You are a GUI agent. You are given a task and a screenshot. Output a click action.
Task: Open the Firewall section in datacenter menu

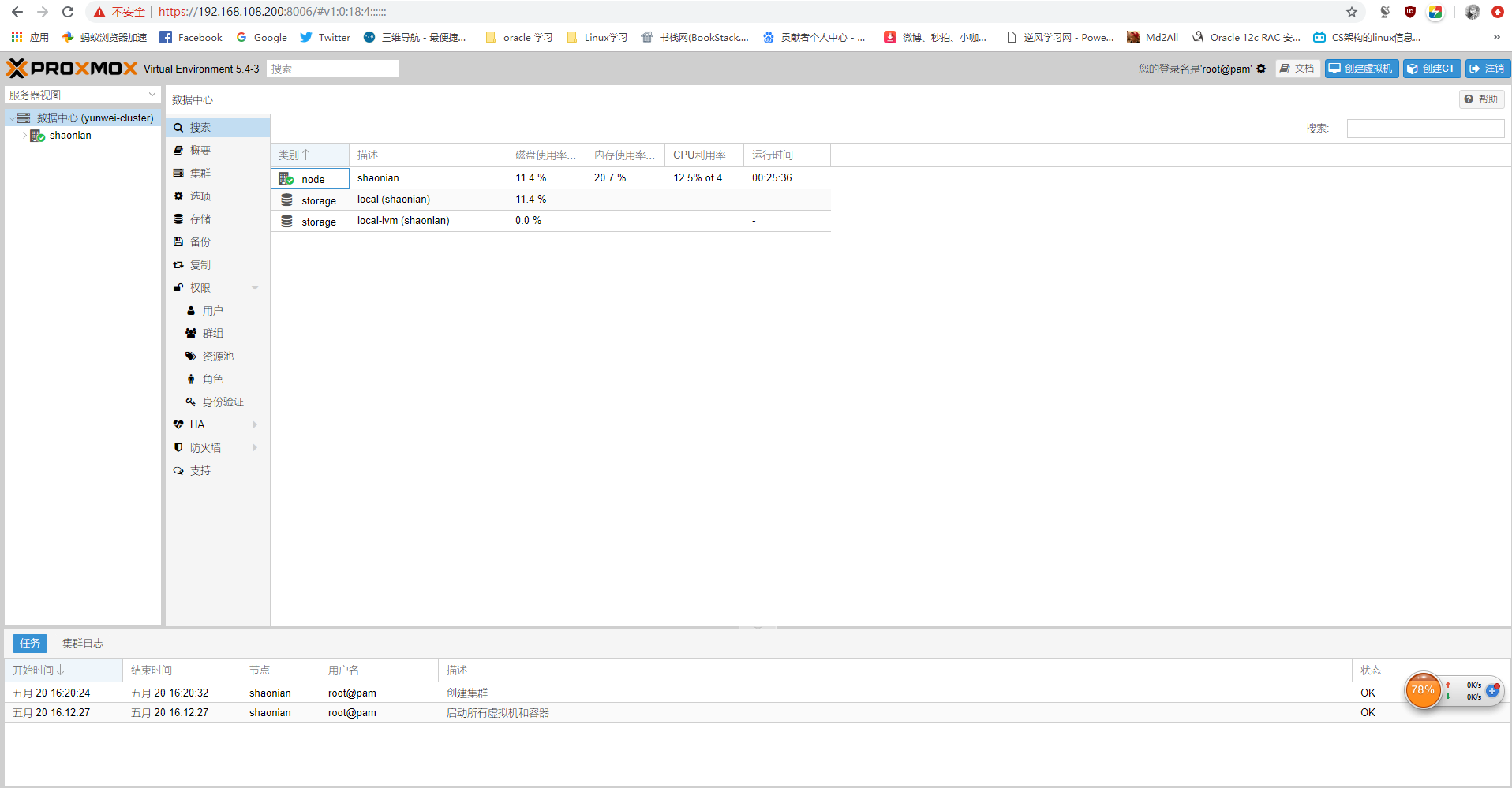(x=205, y=447)
